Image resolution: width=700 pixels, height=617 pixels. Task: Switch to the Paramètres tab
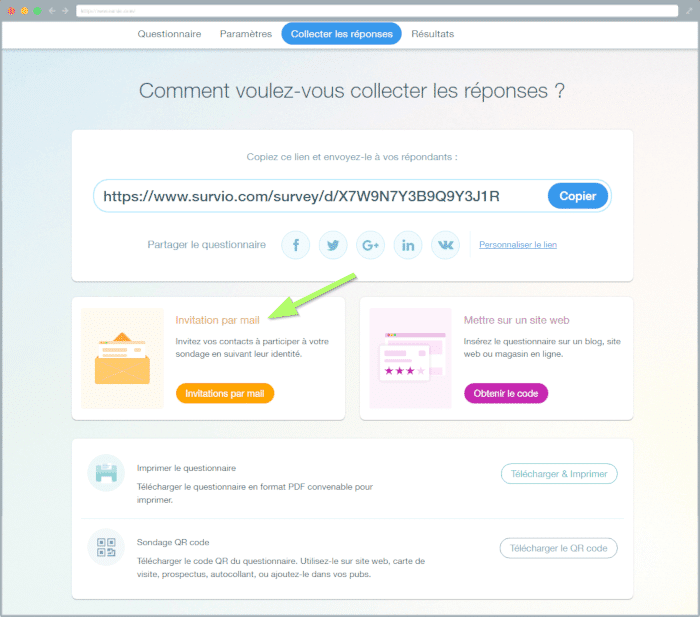(x=245, y=34)
